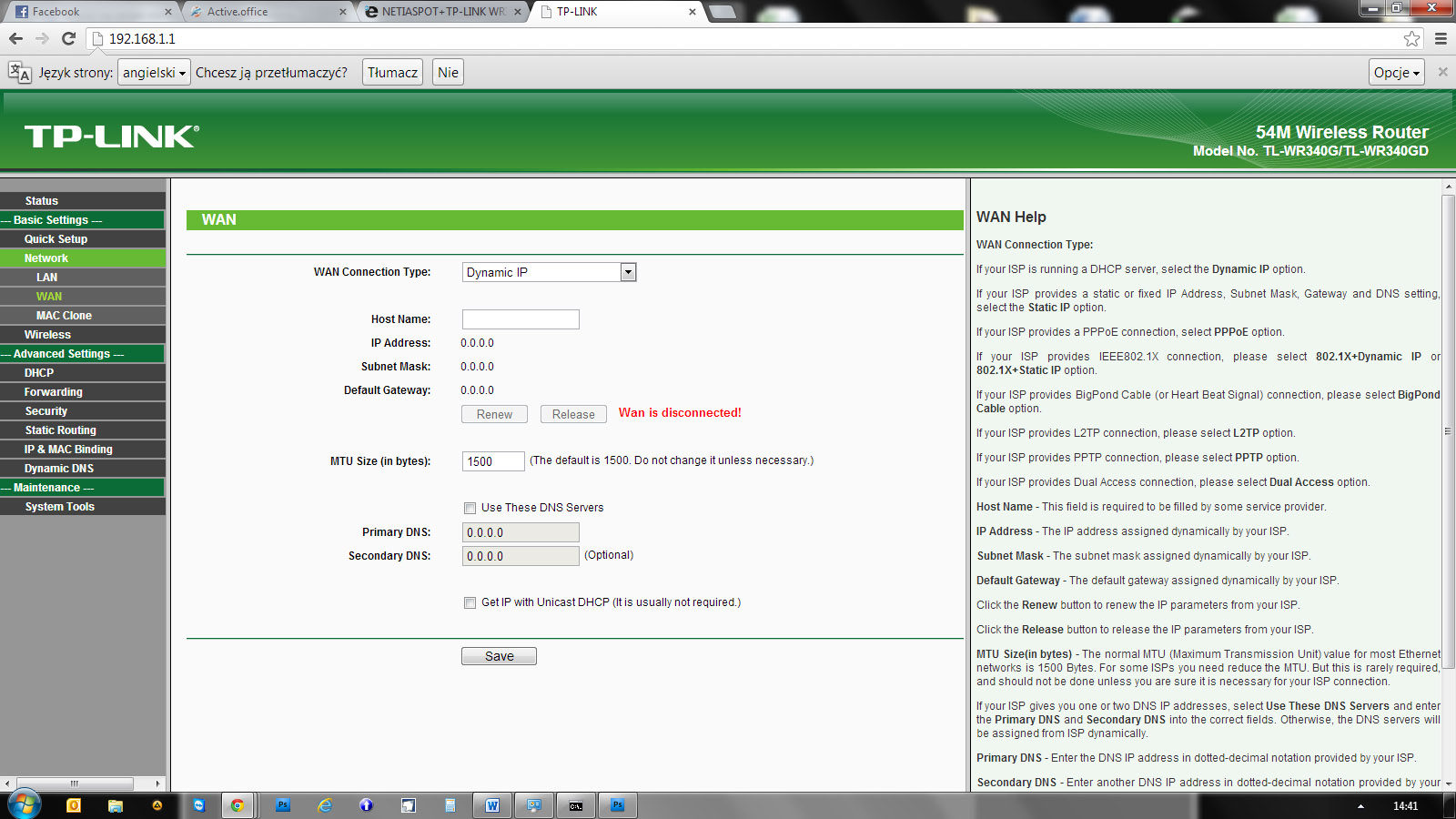Open the Chrome menu icon
The height and width of the screenshot is (819, 1456).
[x=1441, y=38]
